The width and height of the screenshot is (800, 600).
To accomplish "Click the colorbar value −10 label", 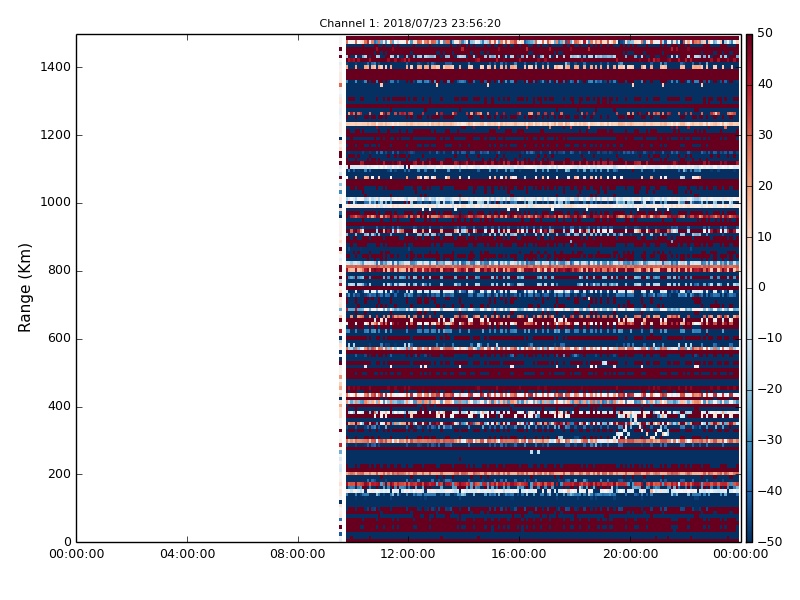I will (769, 338).
